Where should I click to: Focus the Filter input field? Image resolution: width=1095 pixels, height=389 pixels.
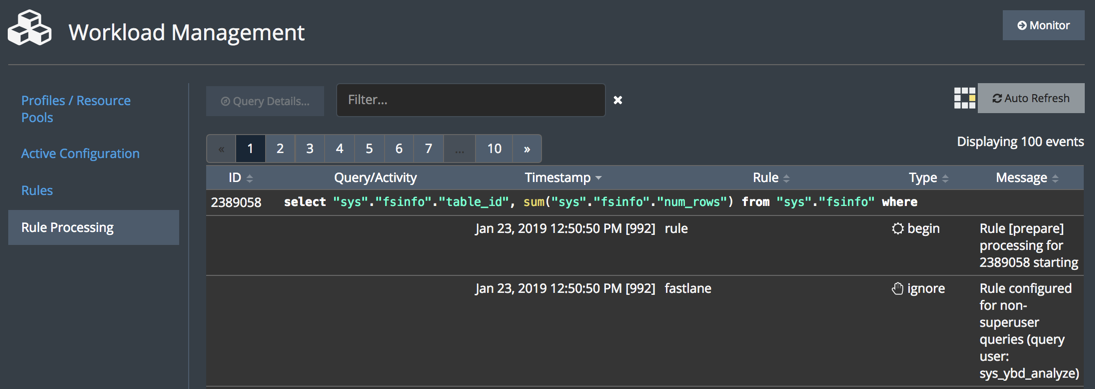tap(471, 100)
